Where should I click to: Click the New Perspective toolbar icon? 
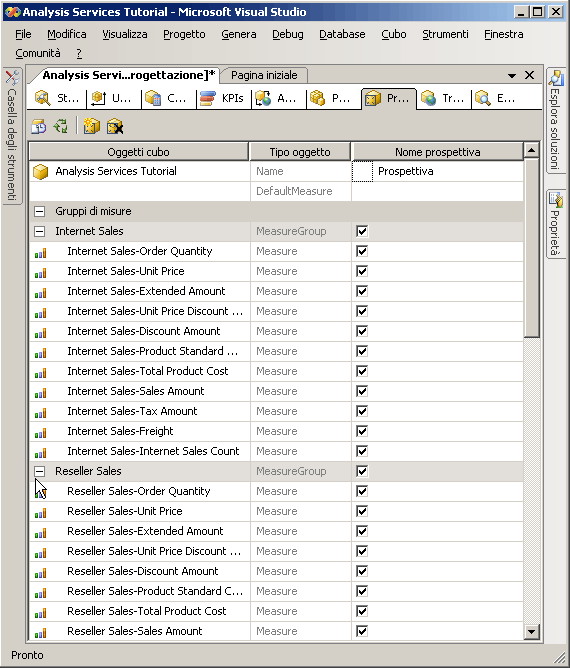click(92, 127)
